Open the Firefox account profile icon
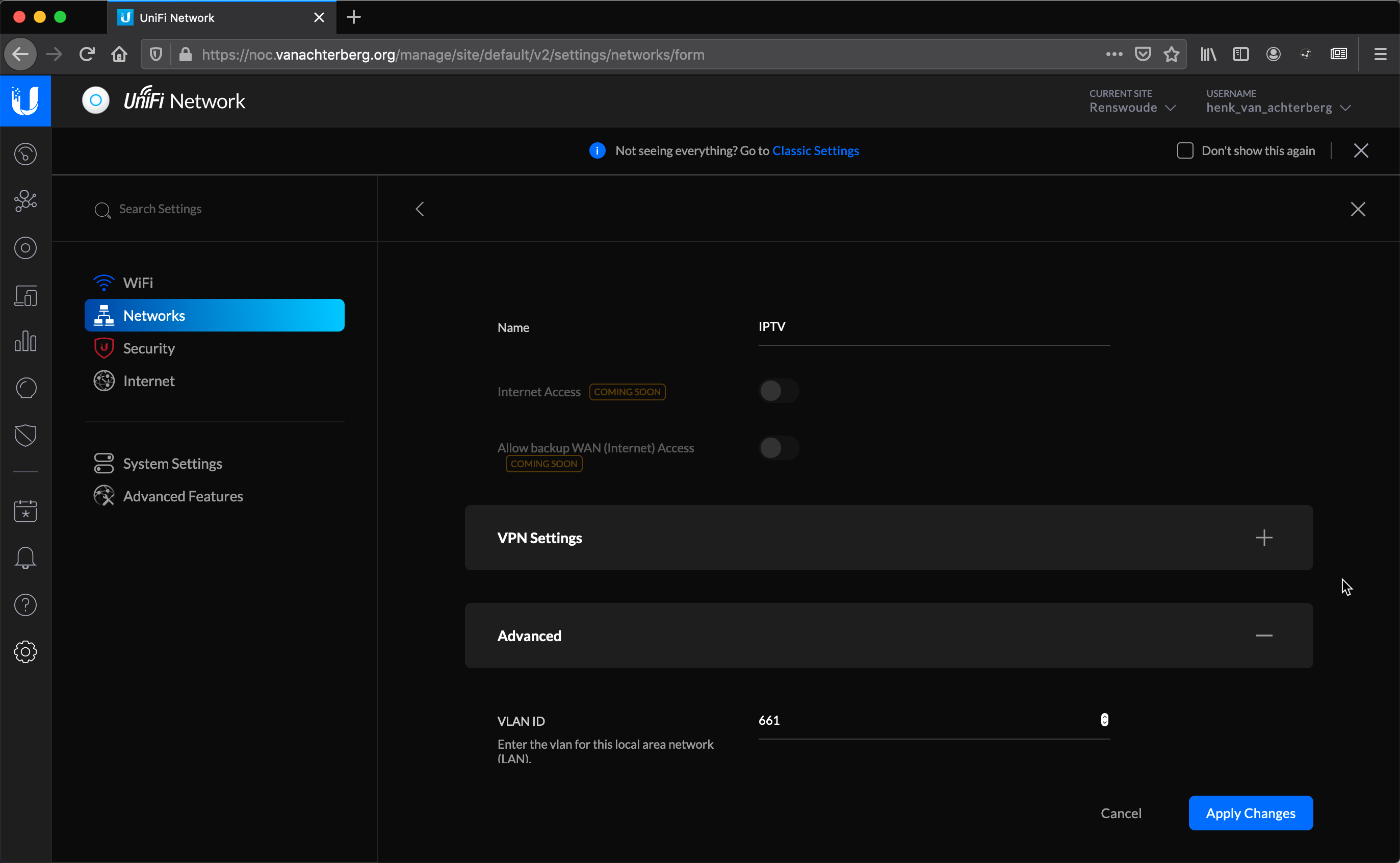The height and width of the screenshot is (863, 1400). pos(1273,54)
